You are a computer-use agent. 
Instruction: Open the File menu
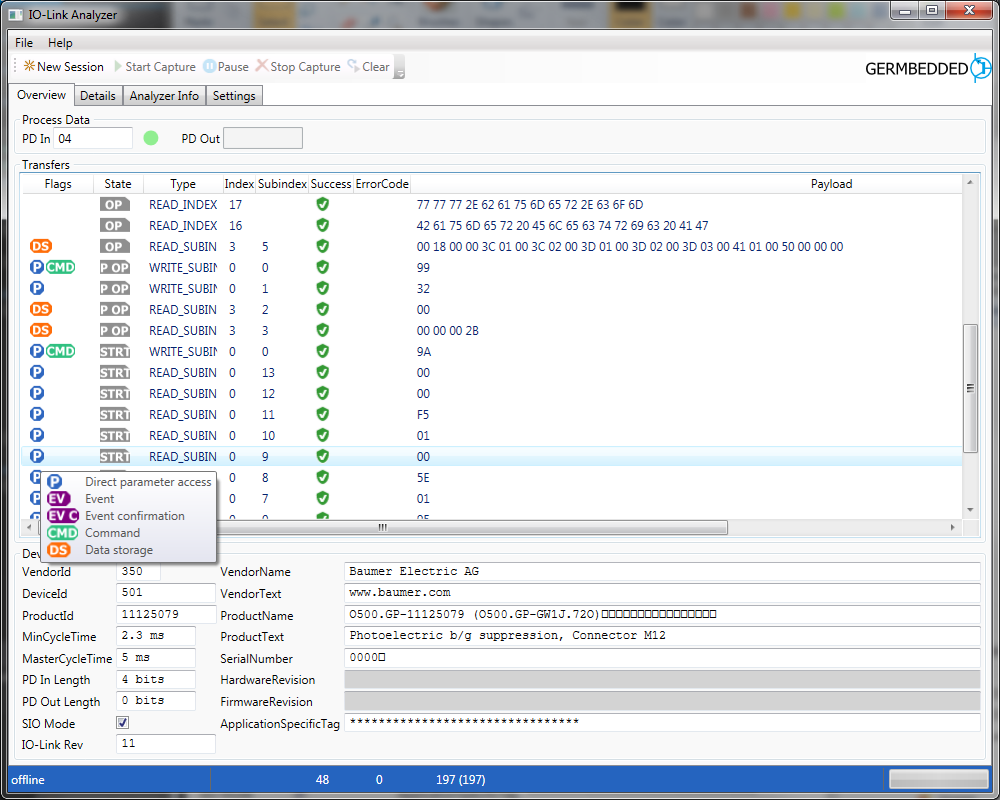pyautogui.click(x=24, y=43)
